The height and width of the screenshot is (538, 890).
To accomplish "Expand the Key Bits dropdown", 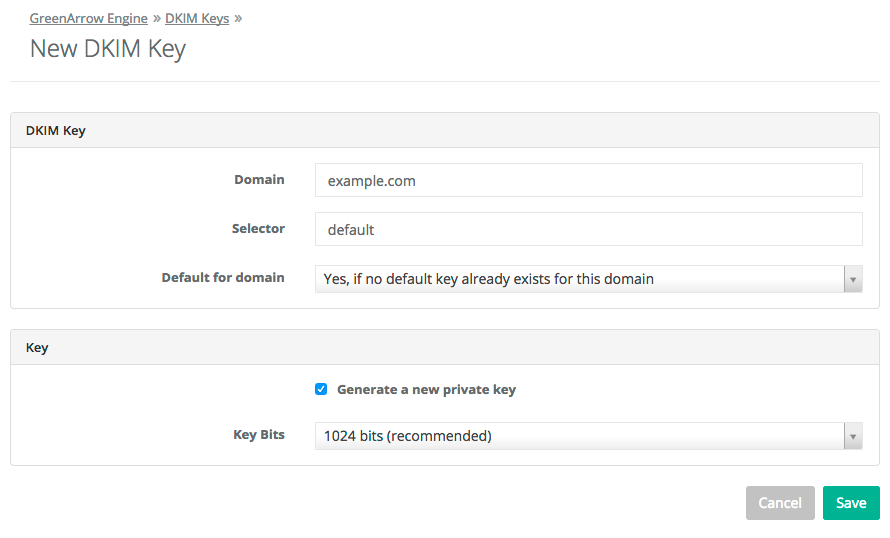I will 578,436.
